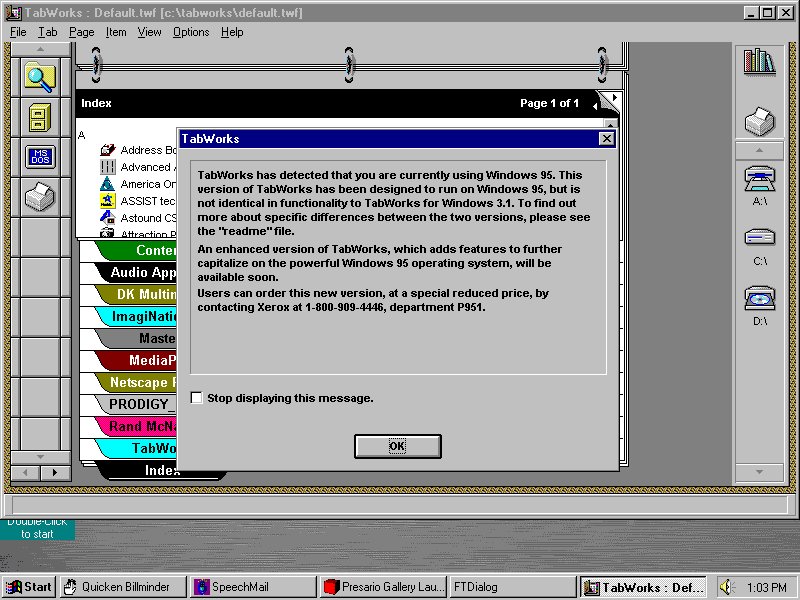Open the Item menu
This screenshot has height=600, width=800.
116,32
